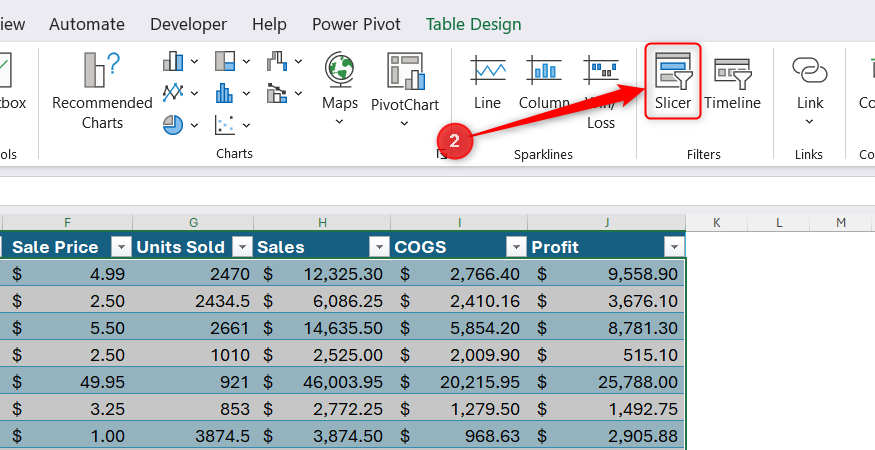Select the Units Sold cell 853
Viewport: 875px width, 450px height.
[193, 409]
